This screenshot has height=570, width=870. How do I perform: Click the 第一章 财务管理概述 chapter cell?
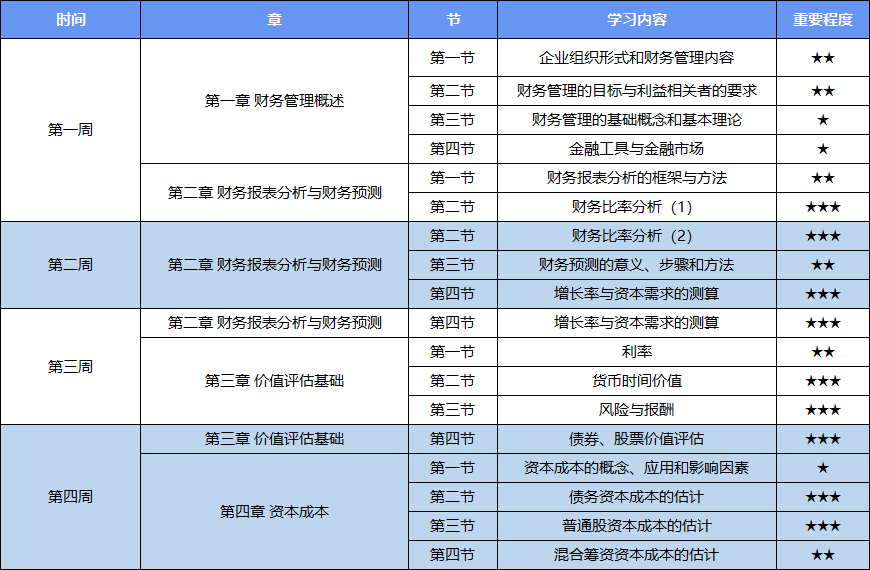(274, 101)
